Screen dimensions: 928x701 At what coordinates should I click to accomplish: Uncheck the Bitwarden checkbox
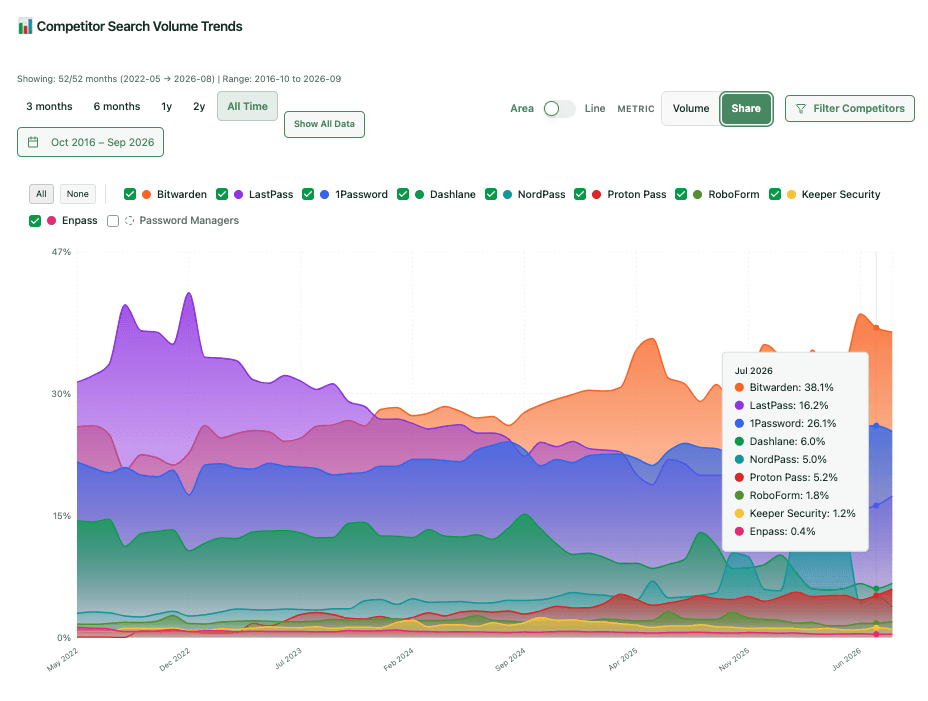130,194
